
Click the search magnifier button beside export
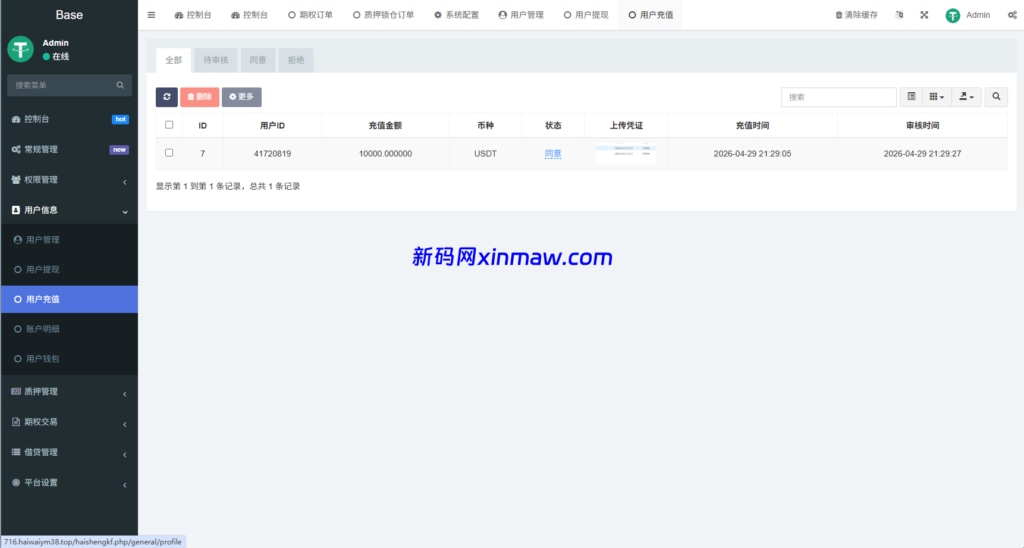tap(996, 97)
